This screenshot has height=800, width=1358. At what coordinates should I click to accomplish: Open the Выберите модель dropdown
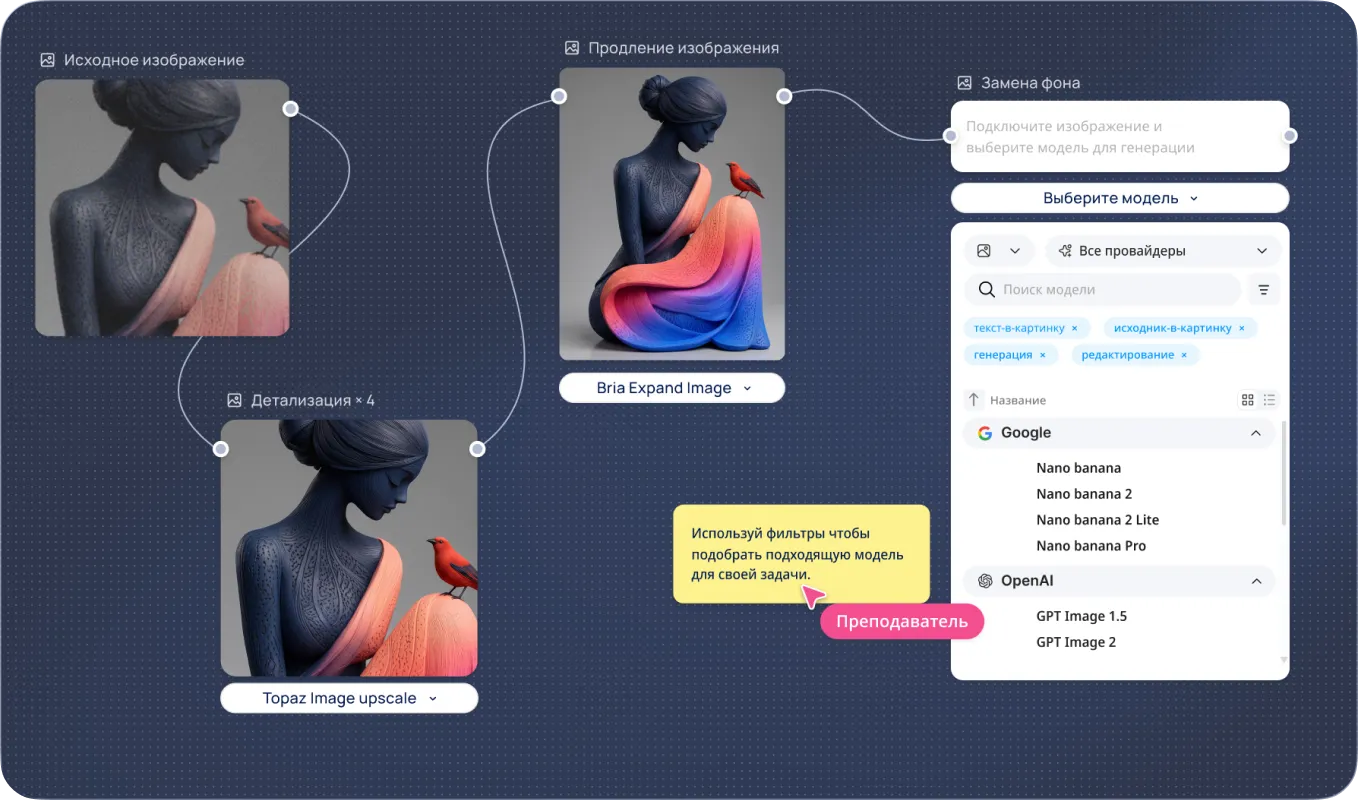tap(1120, 198)
